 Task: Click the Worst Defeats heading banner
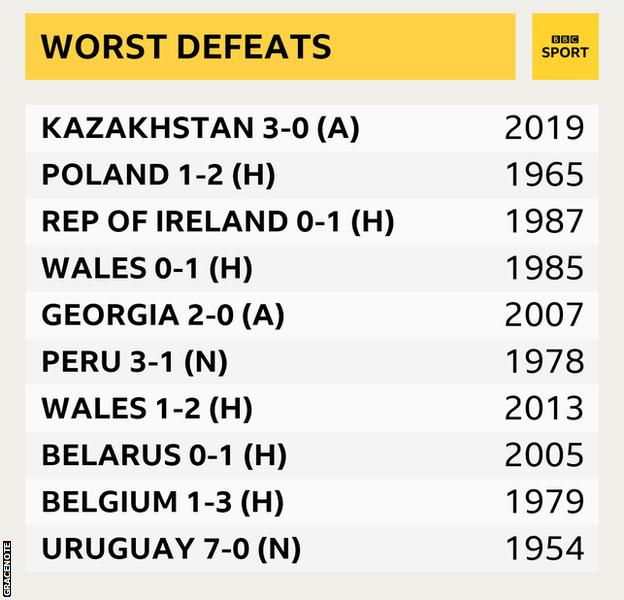coord(271,47)
